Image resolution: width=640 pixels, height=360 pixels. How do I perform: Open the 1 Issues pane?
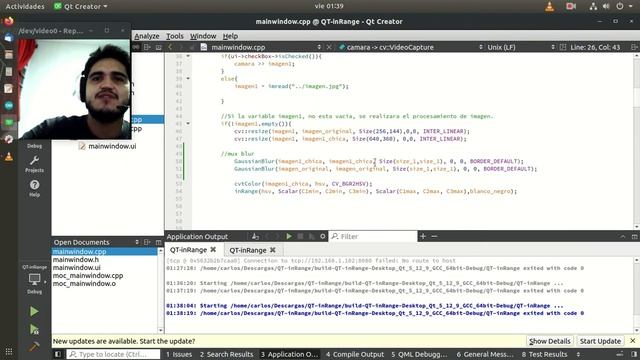coord(179,354)
